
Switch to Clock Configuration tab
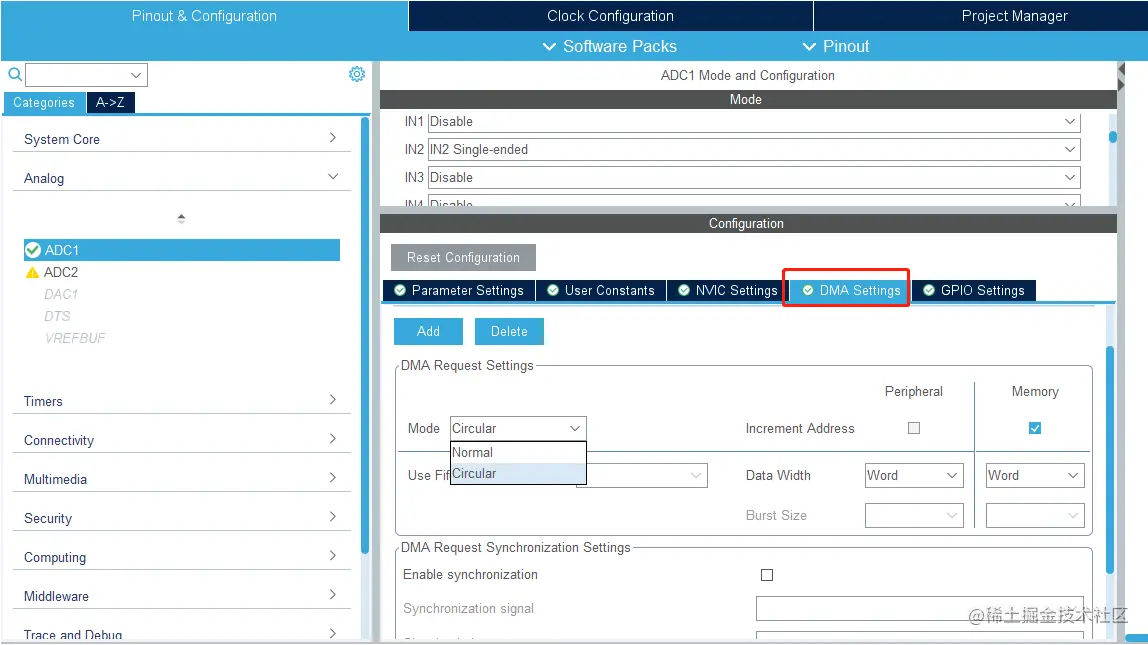click(x=611, y=15)
